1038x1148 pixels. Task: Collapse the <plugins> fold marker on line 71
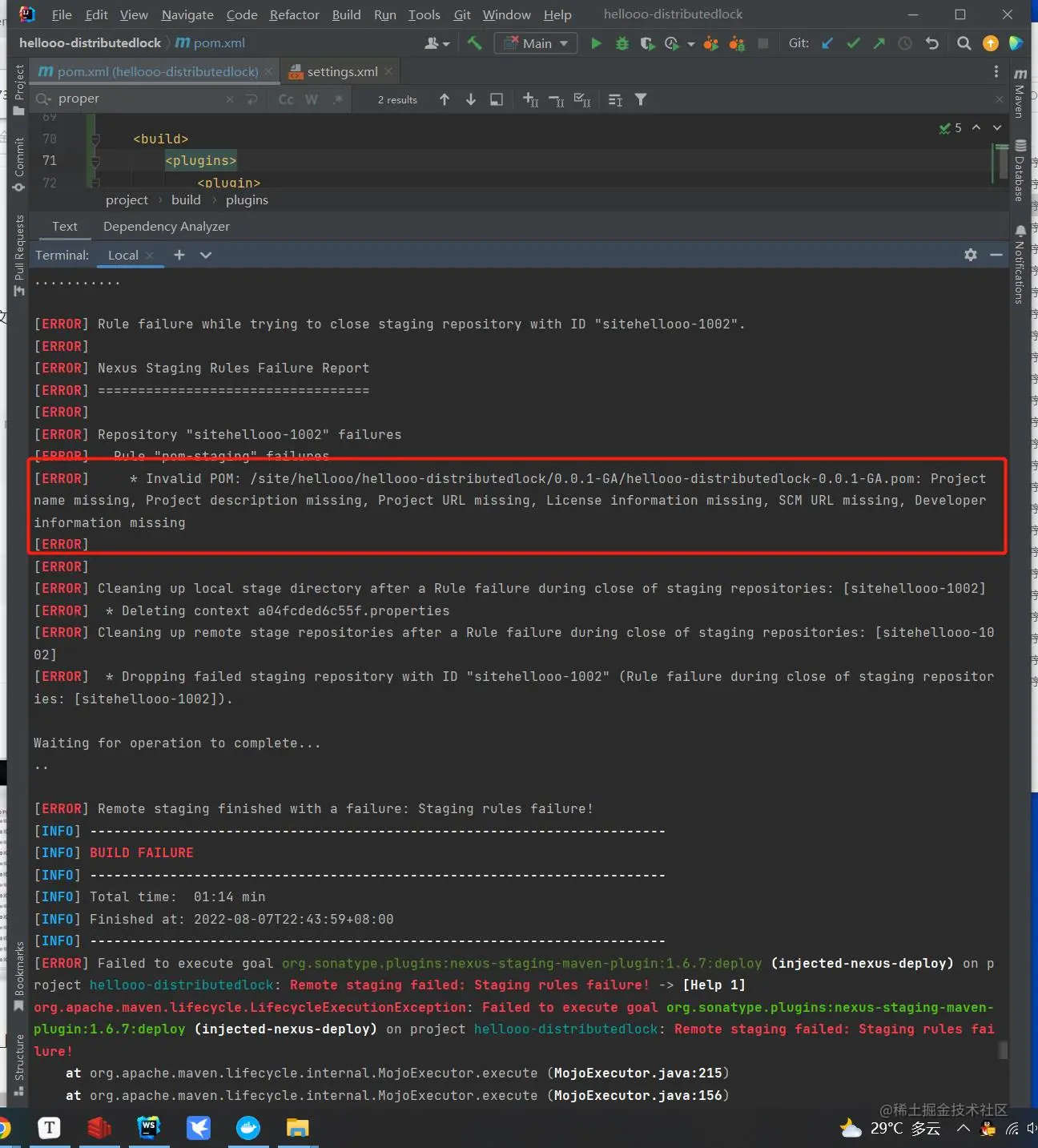(x=95, y=160)
